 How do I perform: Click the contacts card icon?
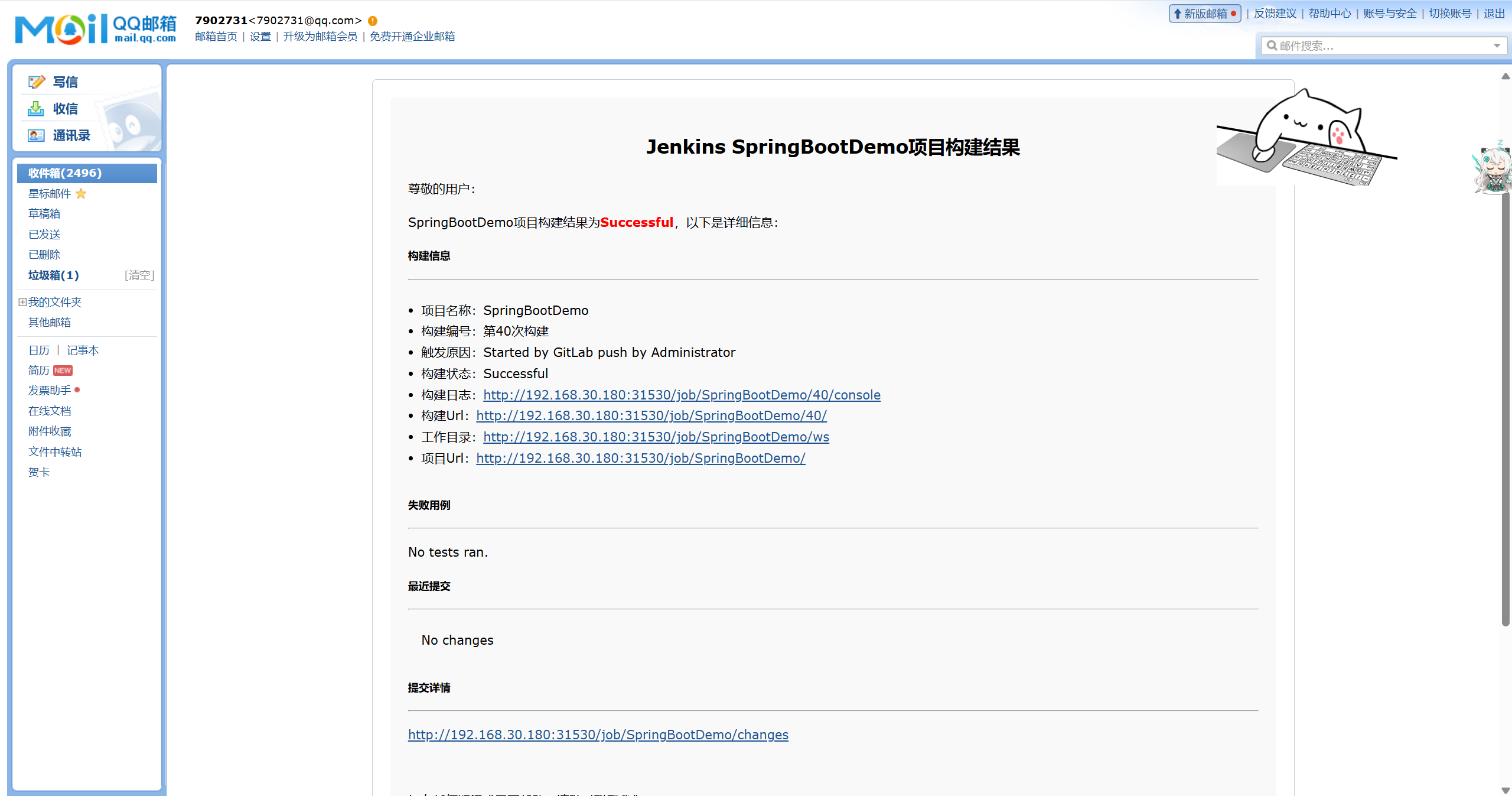[36, 136]
